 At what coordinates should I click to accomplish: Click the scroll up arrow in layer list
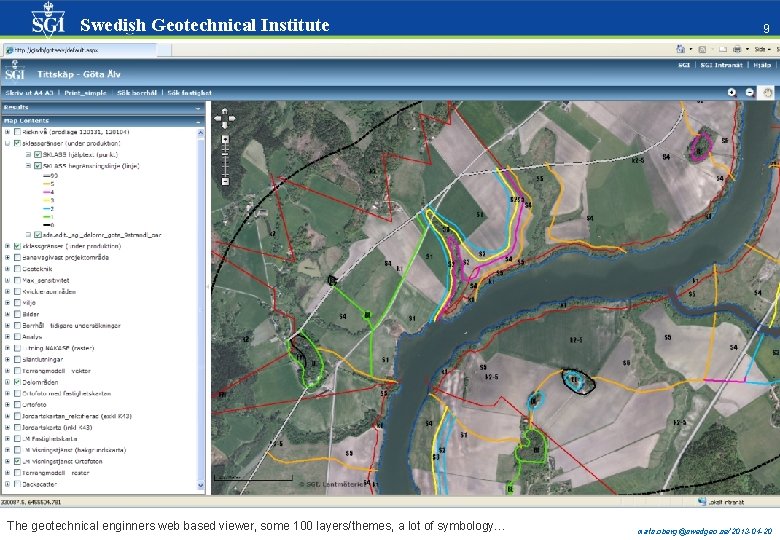pyautogui.click(x=200, y=133)
